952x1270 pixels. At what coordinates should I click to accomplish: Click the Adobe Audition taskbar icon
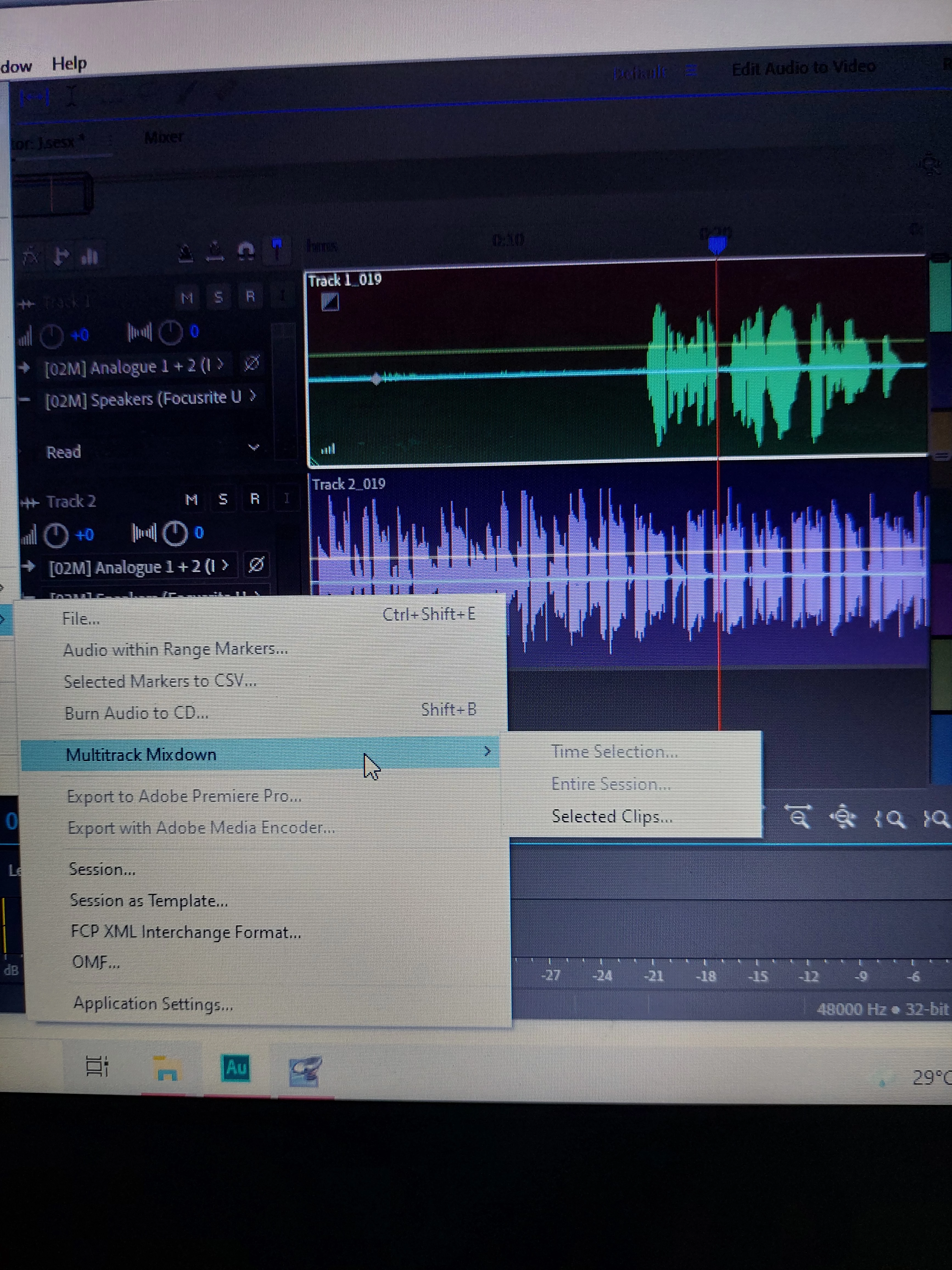coord(235,1068)
